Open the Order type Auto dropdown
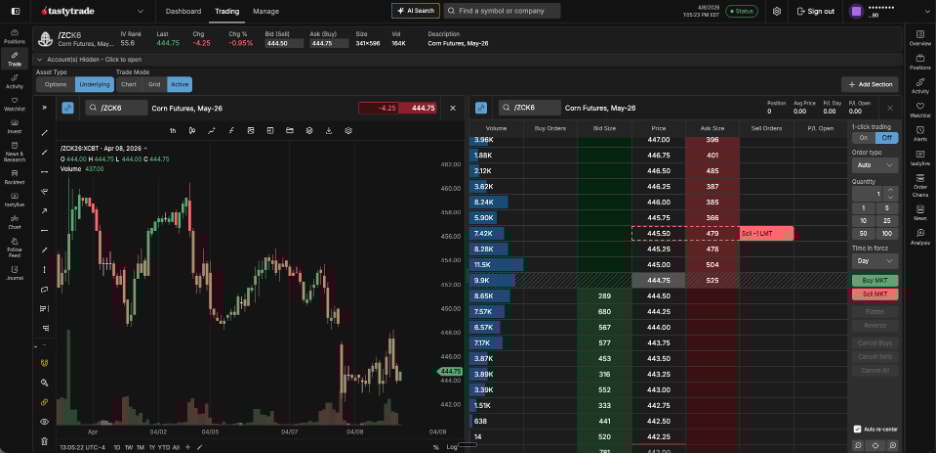 (875, 165)
